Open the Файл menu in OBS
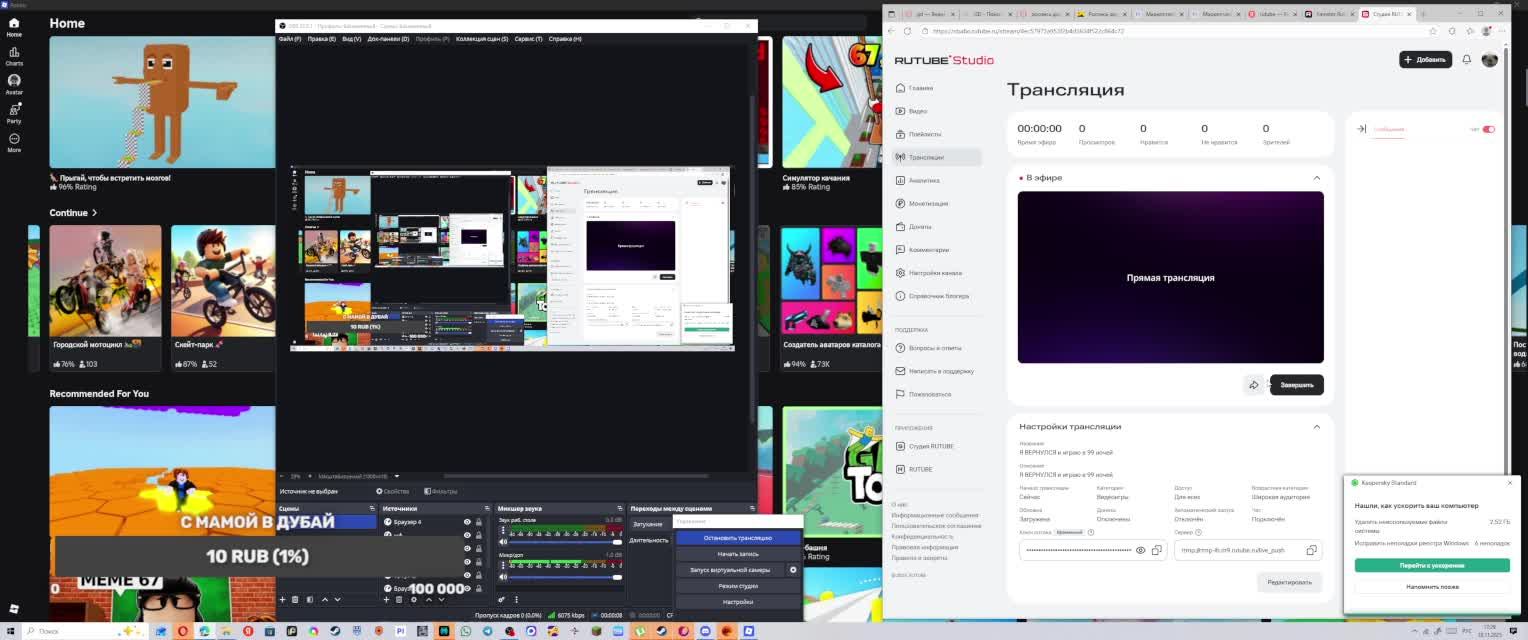 tap(290, 39)
